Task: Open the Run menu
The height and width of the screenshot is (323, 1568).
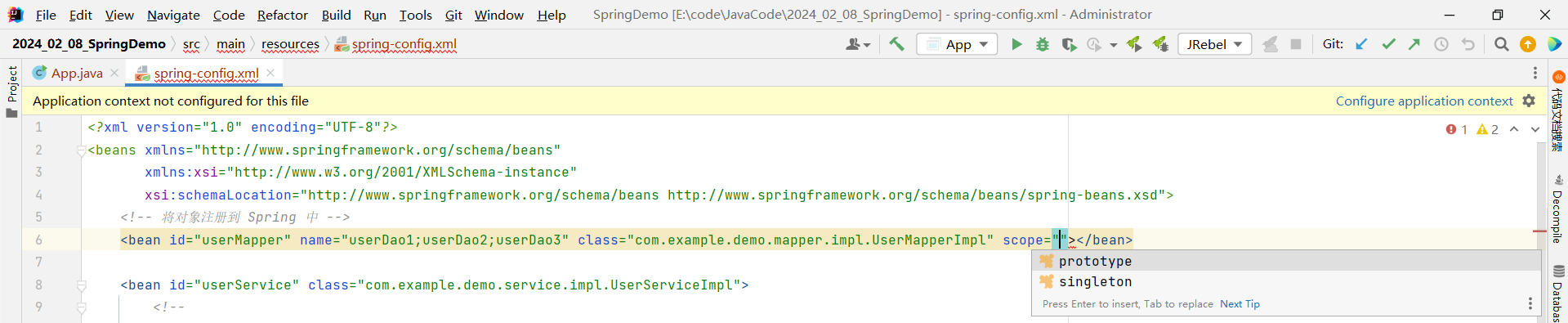Action: coord(375,15)
